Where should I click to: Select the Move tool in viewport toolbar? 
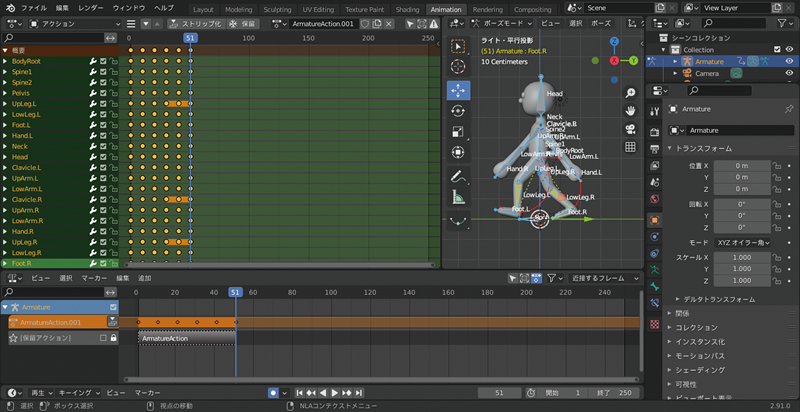point(458,90)
